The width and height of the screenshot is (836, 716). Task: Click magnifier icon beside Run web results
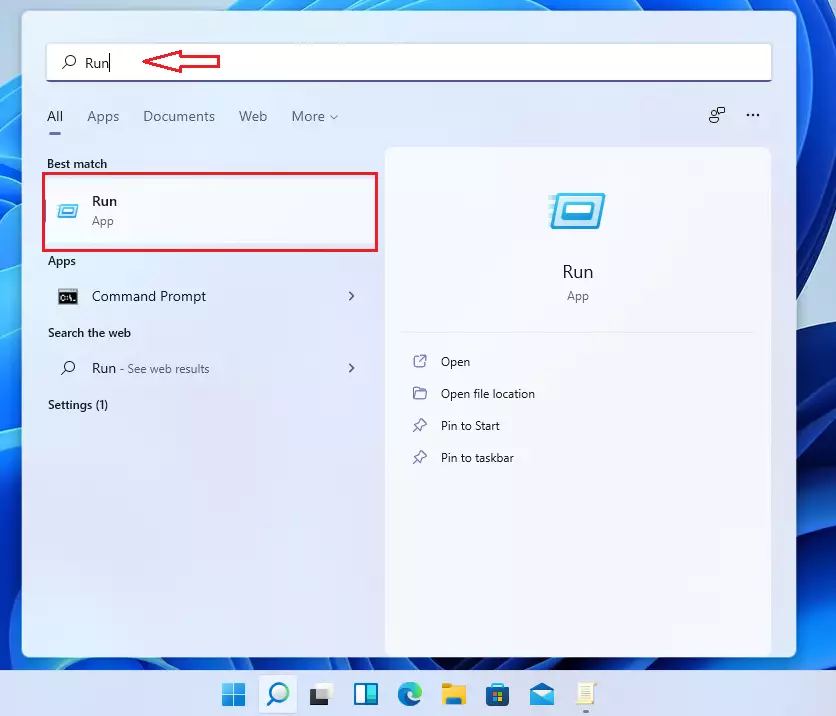[x=68, y=368]
